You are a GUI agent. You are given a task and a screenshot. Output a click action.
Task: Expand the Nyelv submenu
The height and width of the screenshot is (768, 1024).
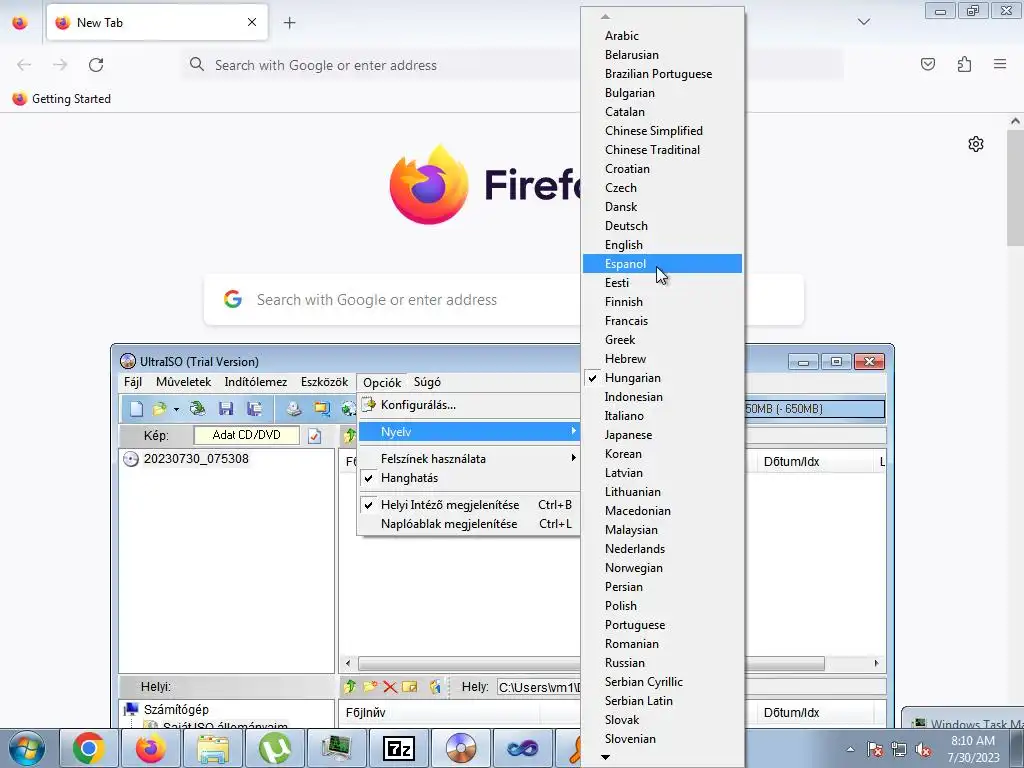coord(468,432)
